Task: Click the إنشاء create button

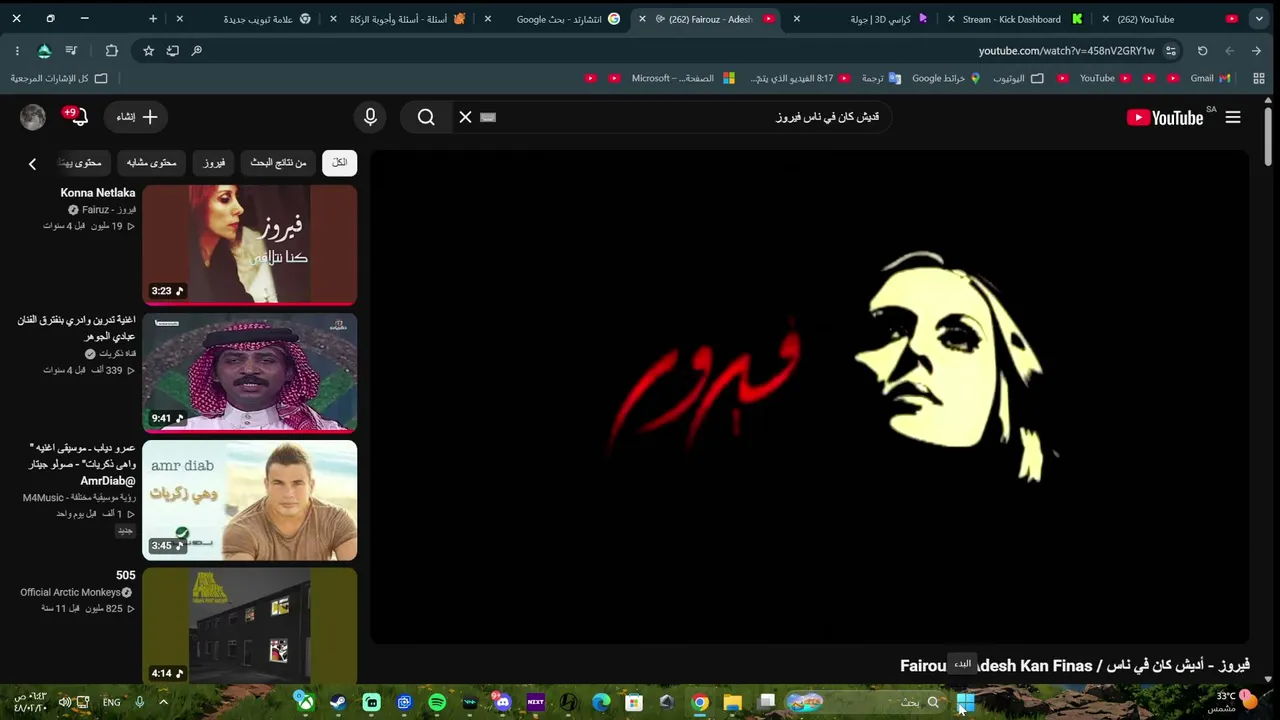Action: [137, 117]
